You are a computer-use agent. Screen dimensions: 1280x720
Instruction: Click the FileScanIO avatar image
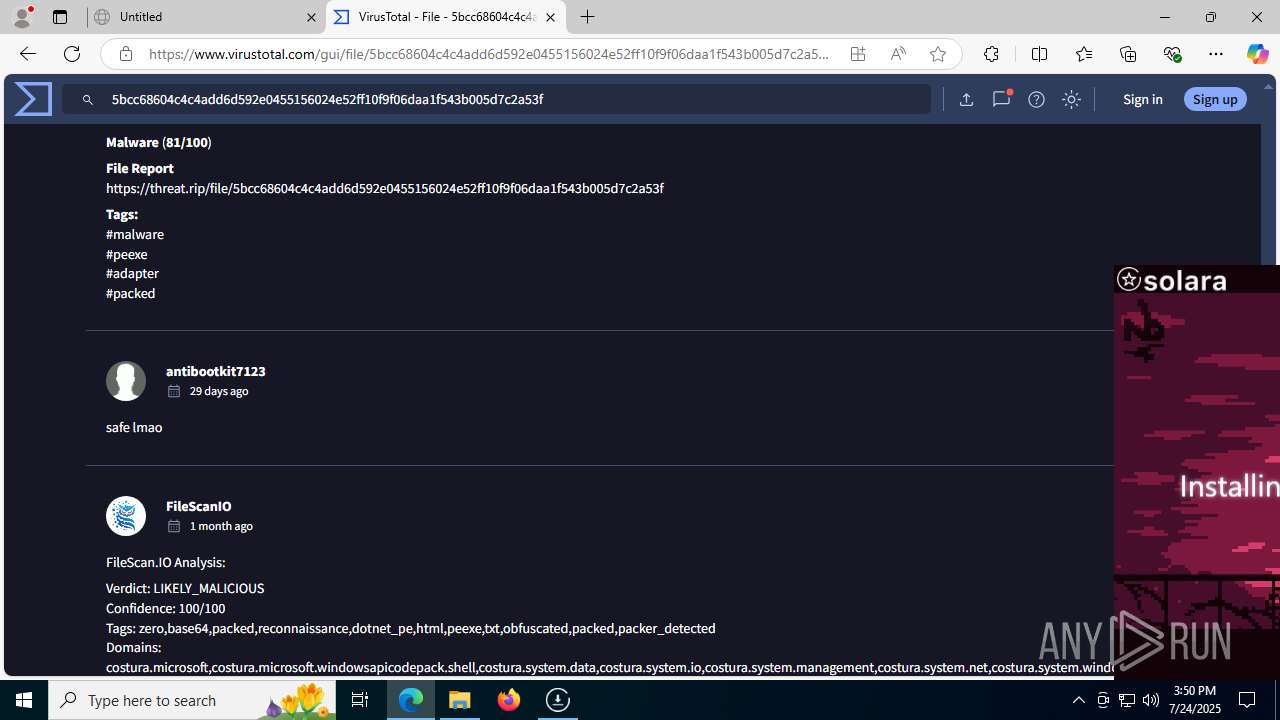(126, 516)
